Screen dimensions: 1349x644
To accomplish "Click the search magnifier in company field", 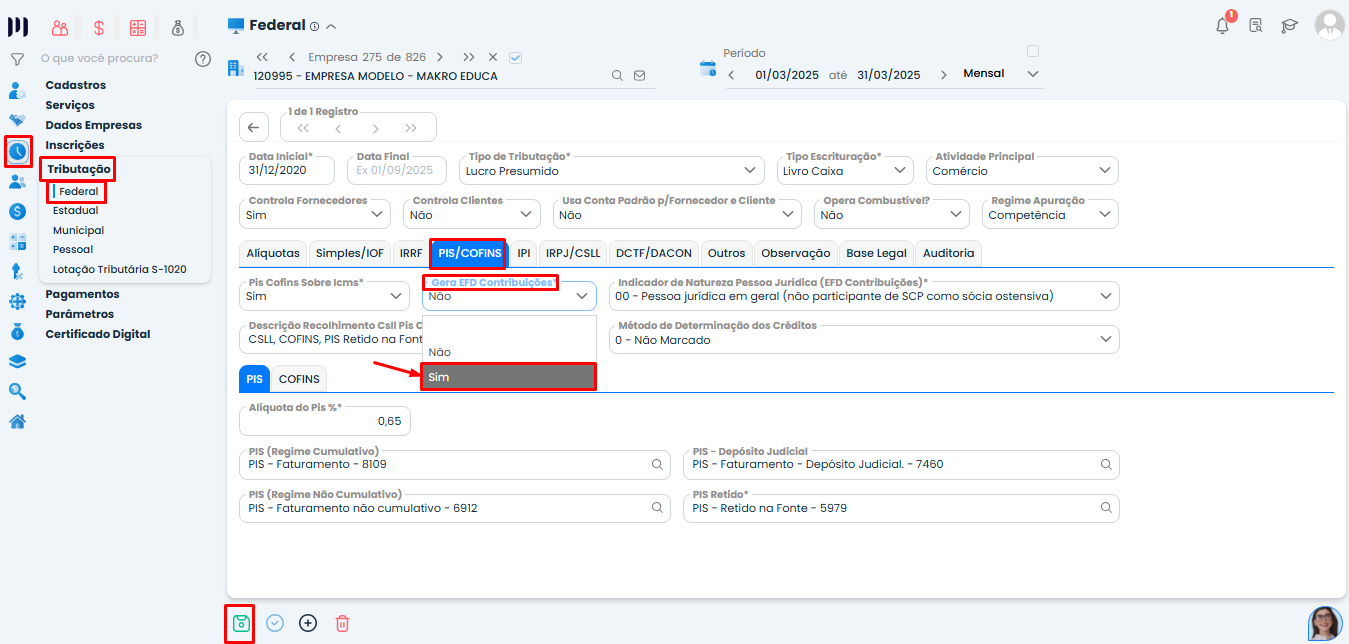I will point(618,76).
